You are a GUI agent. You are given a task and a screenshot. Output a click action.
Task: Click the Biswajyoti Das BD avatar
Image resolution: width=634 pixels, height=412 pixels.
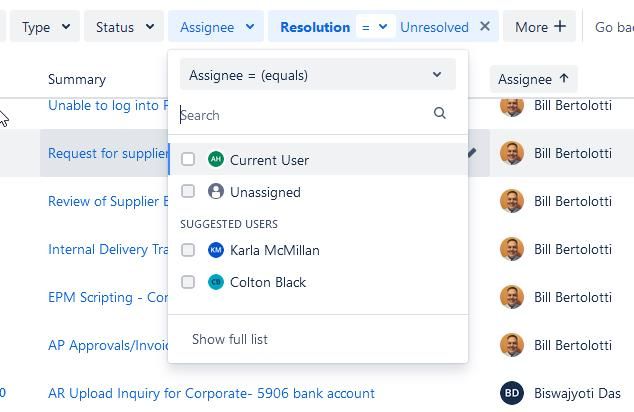[512, 393]
